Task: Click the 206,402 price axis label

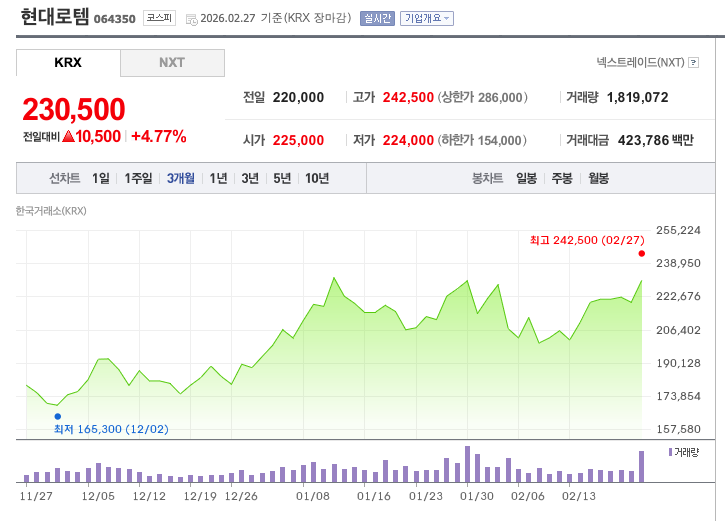Action: (x=679, y=330)
